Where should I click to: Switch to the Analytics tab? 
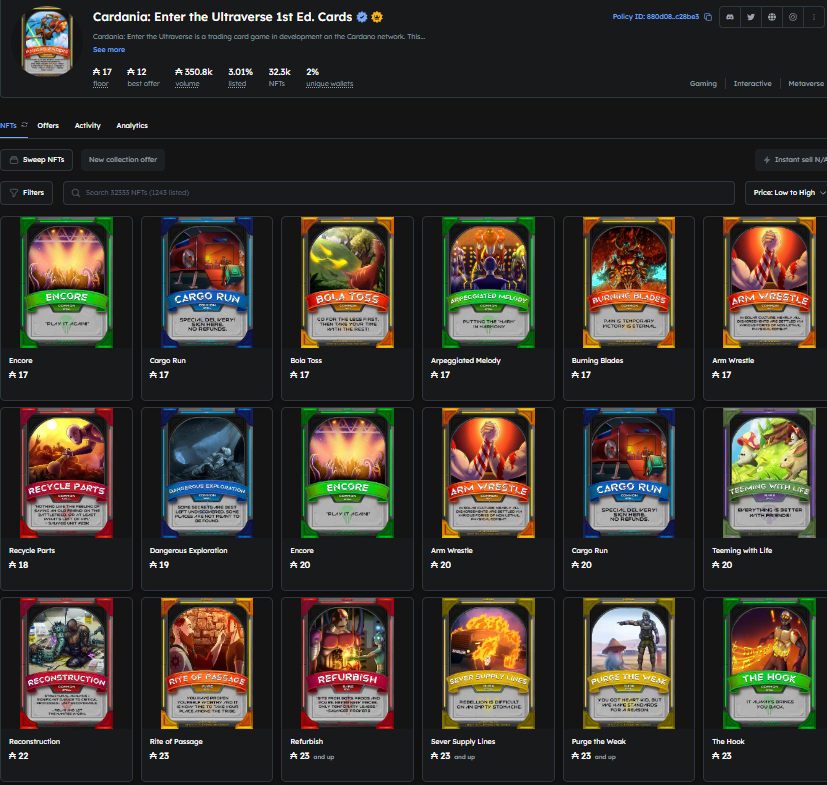(132, 126)
